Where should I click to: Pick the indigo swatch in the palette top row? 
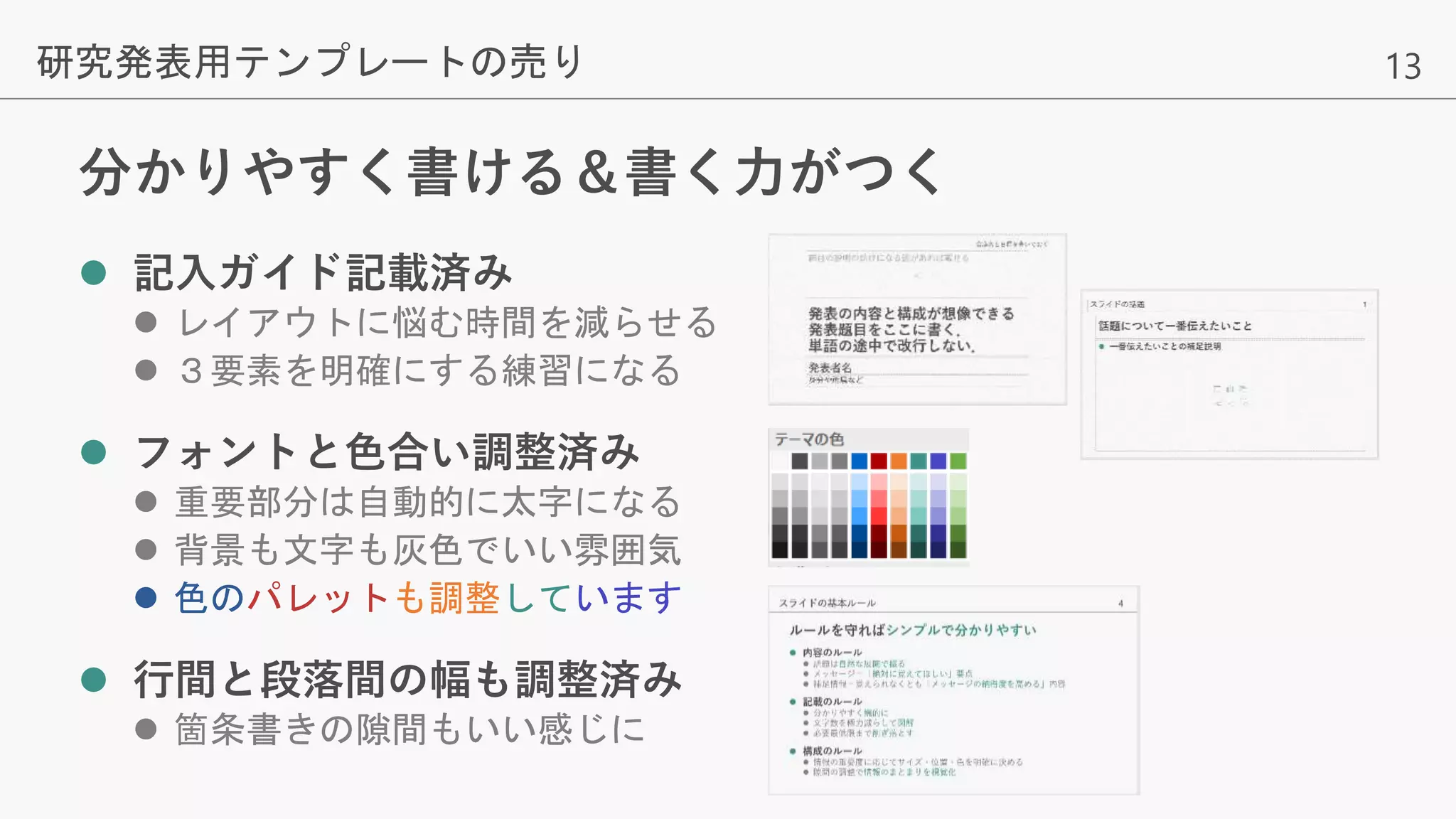[938, 461]
